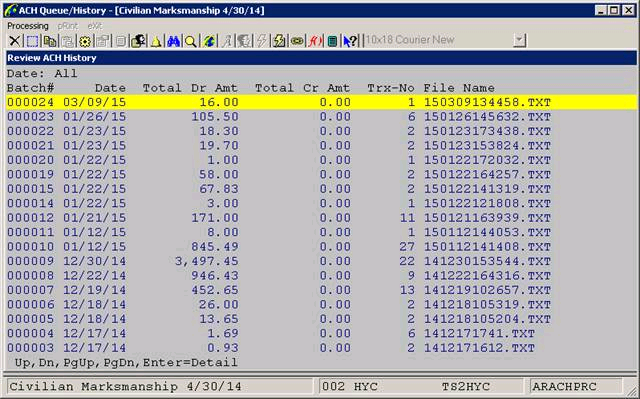The height and width of the screenshot is (399, 640).
Task: Select highlighted batch 000024 row
Action: (321, 102)
